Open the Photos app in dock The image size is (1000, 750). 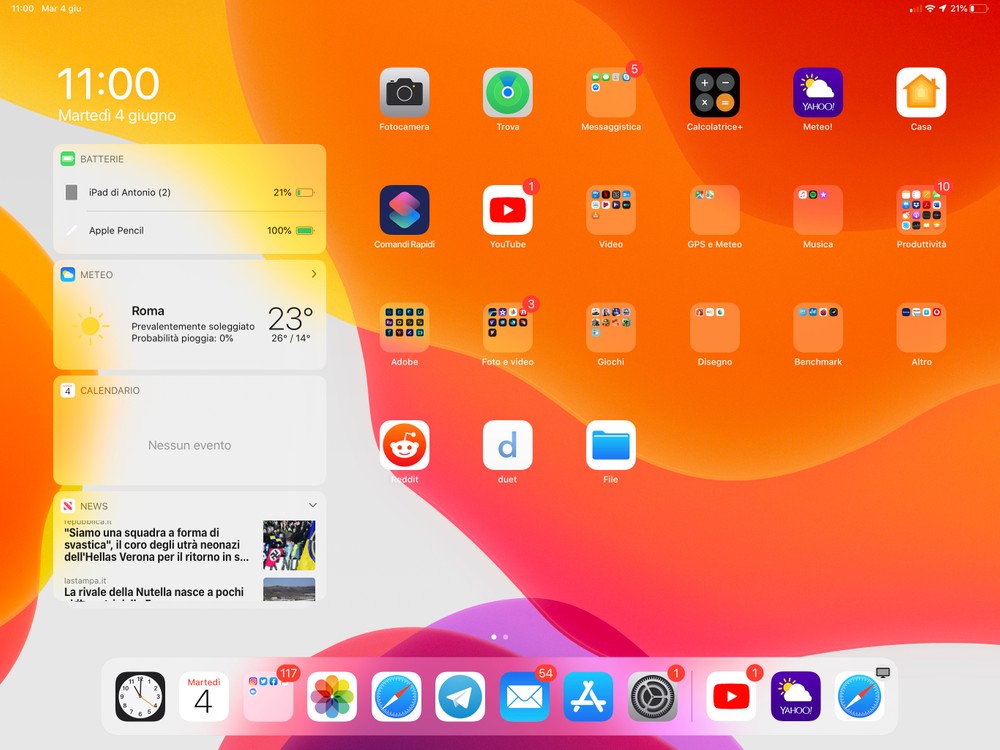click(x=332, y=696)
